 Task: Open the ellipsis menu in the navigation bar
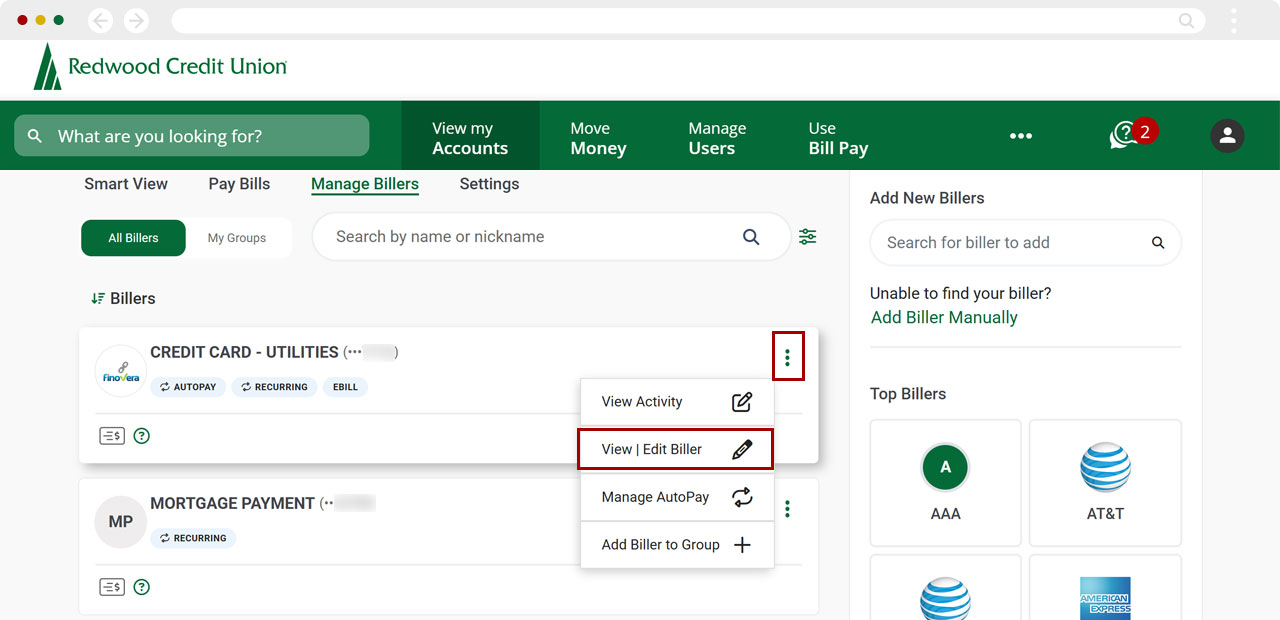coord(1020,135)
